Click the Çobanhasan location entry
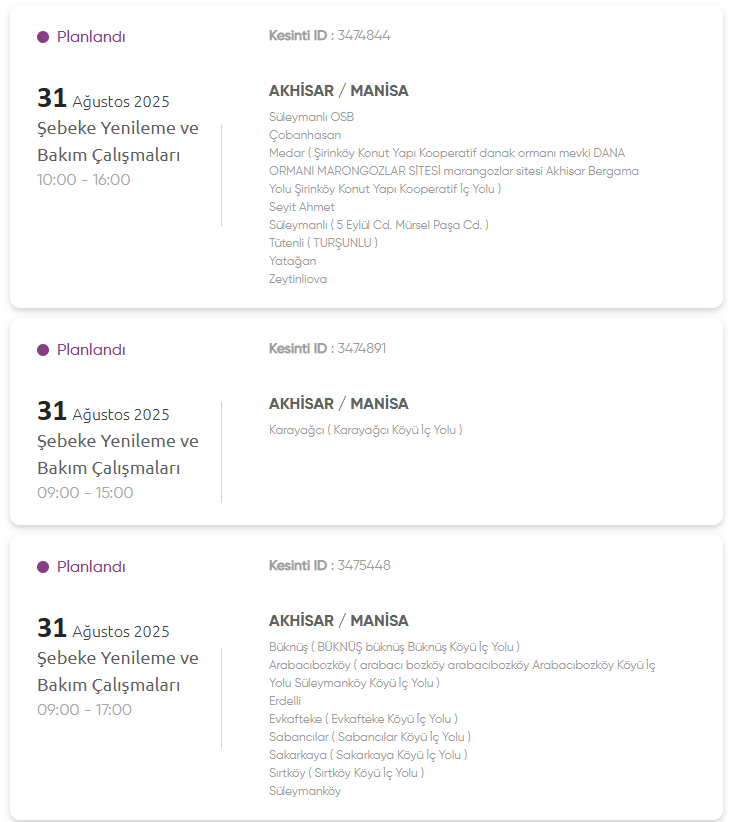733x822 pixels. [305, 135]
